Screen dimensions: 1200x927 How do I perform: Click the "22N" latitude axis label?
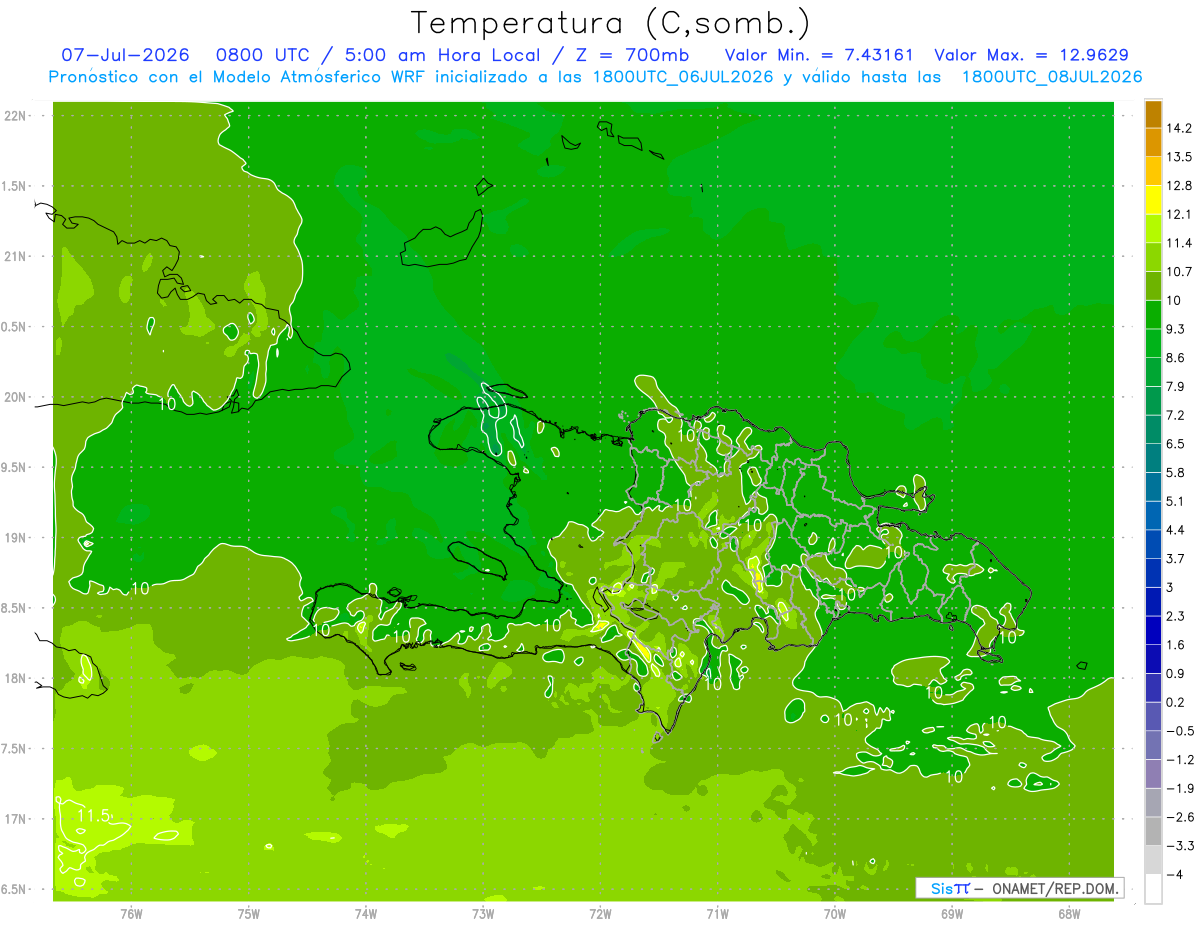click(16, 116)
